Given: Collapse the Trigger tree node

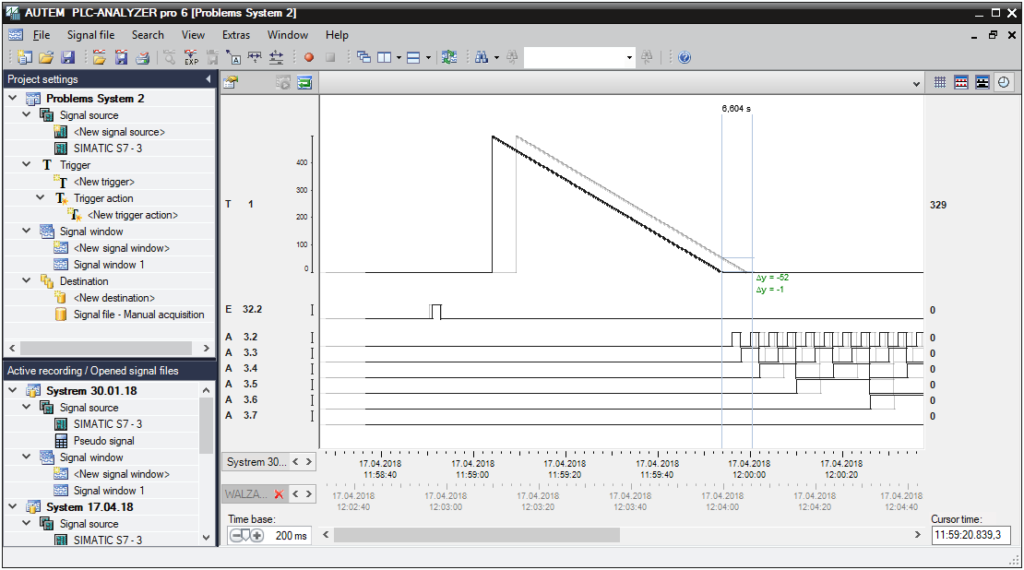Looking at the screenshot, I should 26,165.
